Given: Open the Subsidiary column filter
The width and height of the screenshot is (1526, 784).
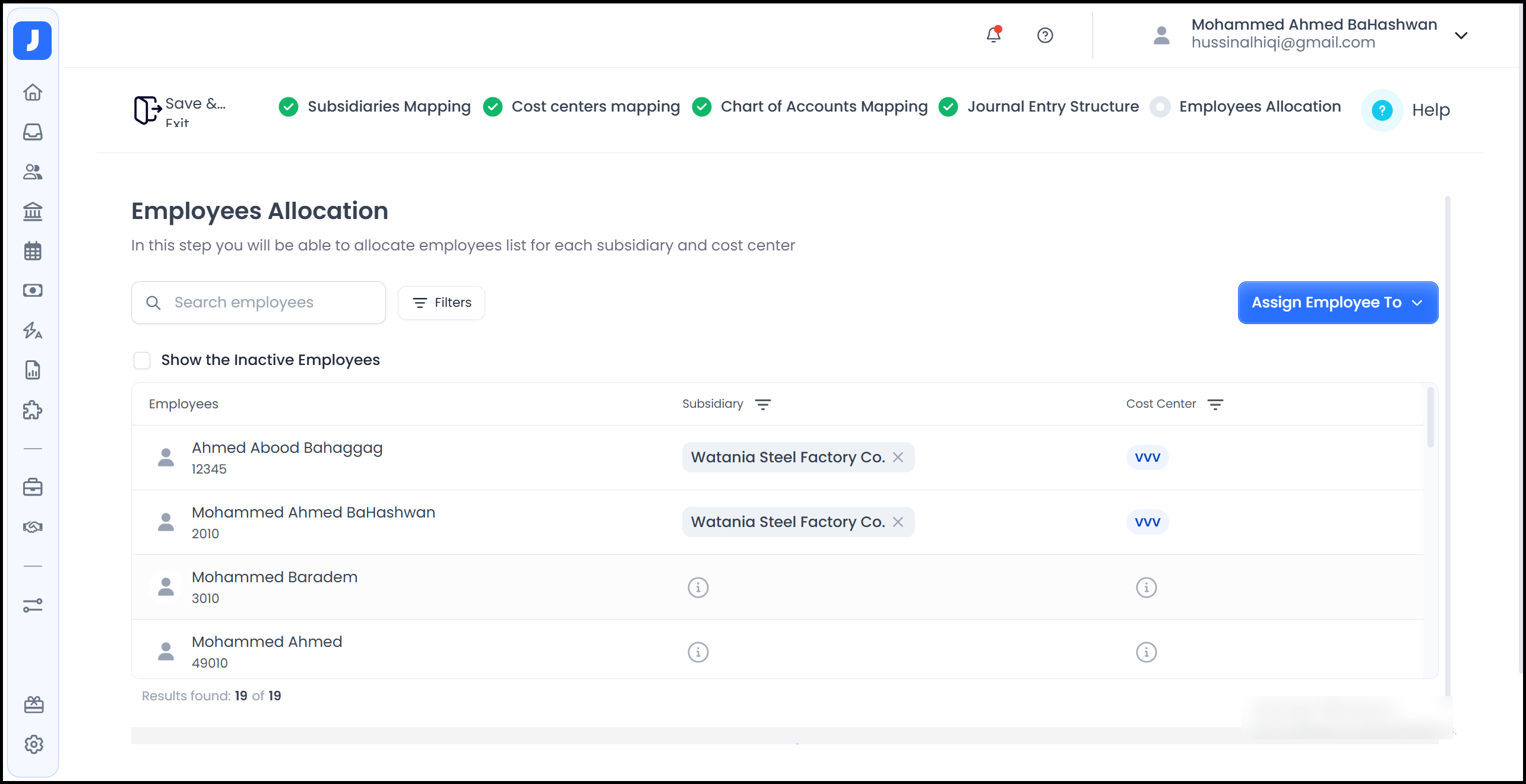Looking at the screenshot, I should pos(762,404).
